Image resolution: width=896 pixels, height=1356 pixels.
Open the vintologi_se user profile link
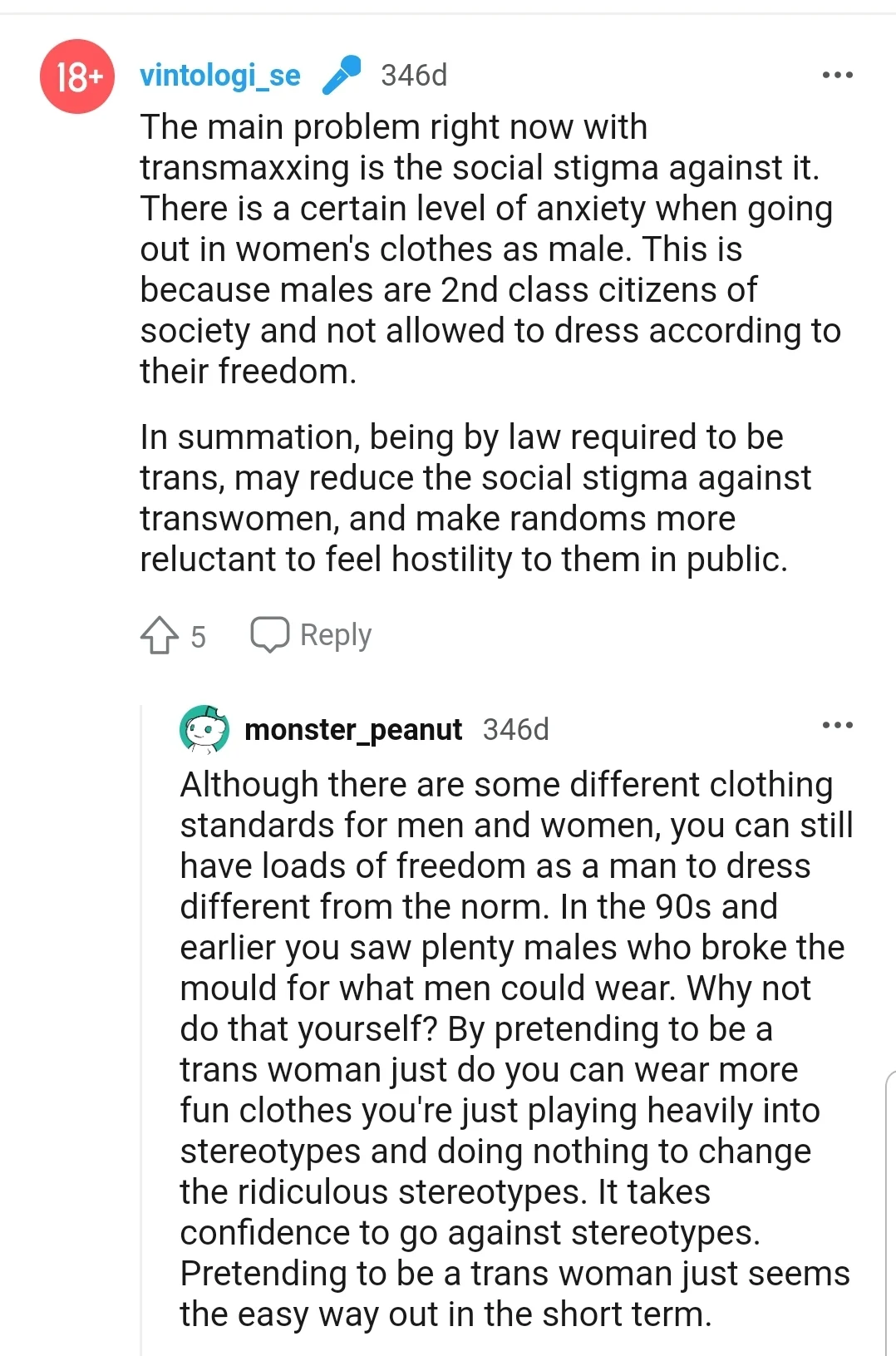pos(220,76)
